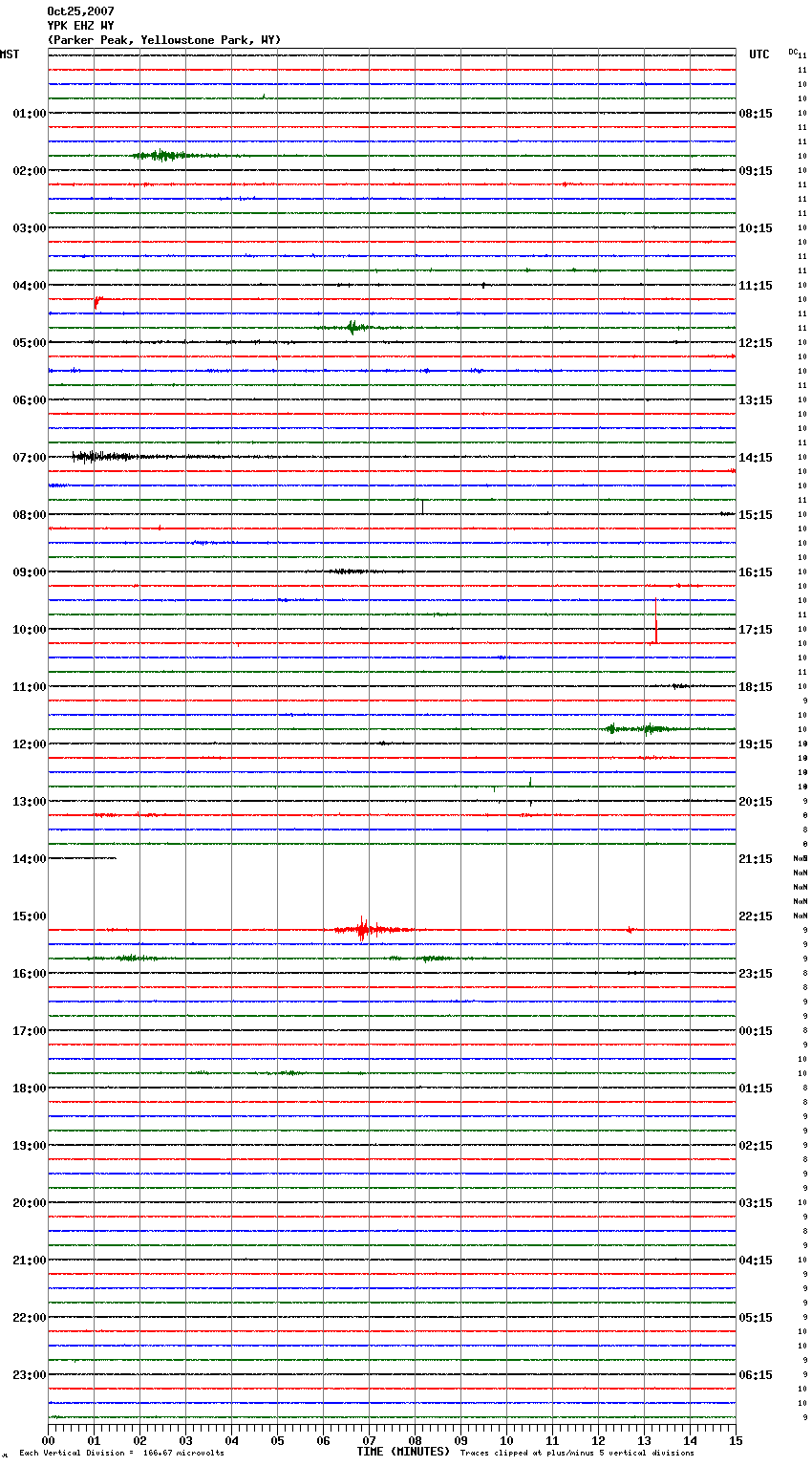Select the '21:00' MST time label
812x1466 pixels.
pos(30,1261)
